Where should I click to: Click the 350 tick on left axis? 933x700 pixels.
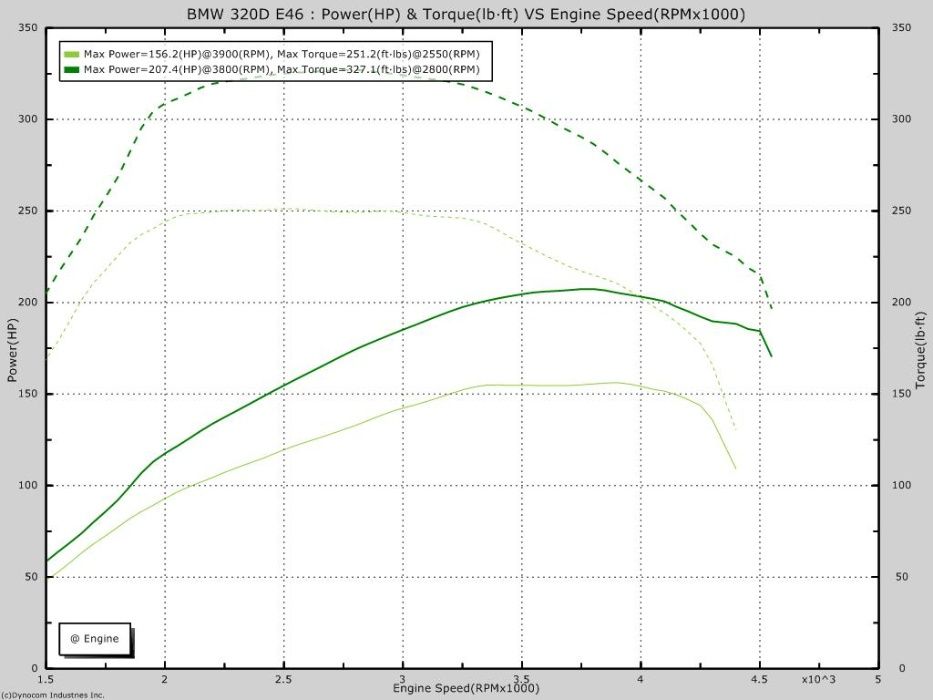[27, 27]
